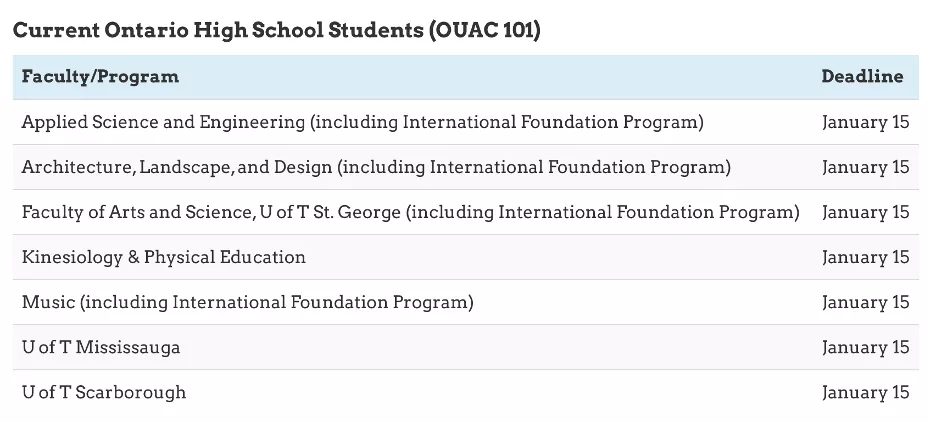Select the U of T Scarborough row
Screen dimensions: 936x422
click(x=104, y=393)
